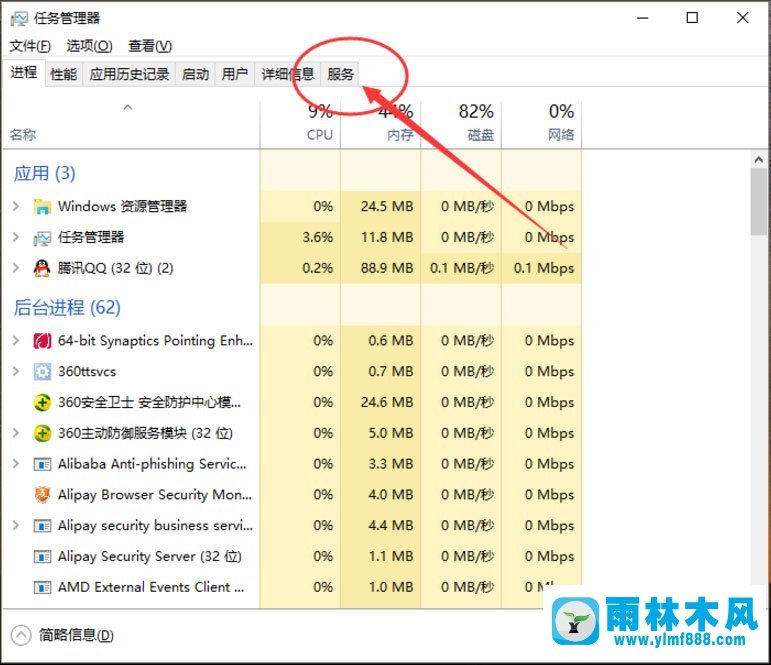
Task: Click the 简略信息 collapse arrow icon
Action: pos(21,635)
